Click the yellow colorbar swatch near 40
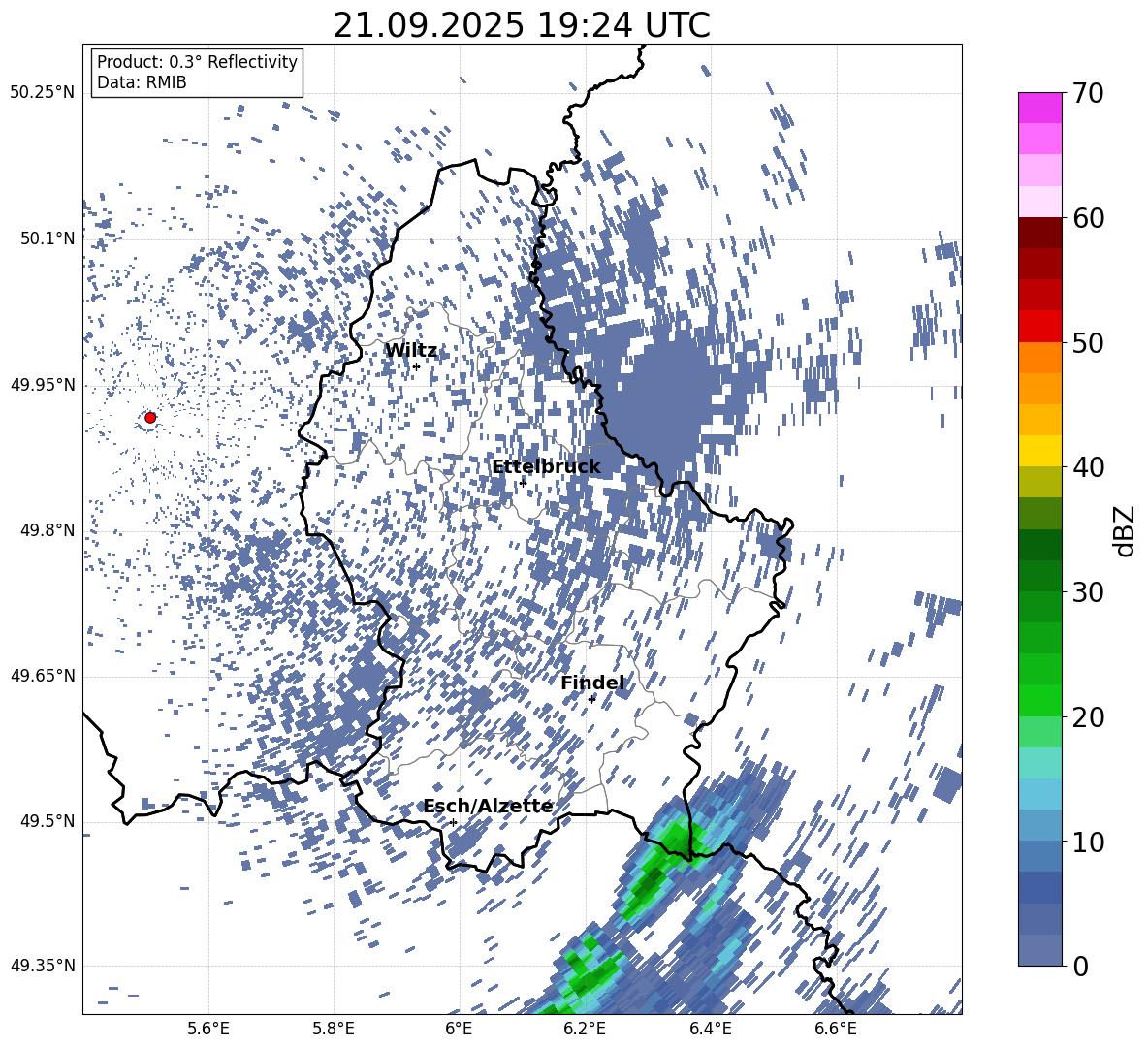Screen dimensions: 1148x1048 coord(1039,451)
